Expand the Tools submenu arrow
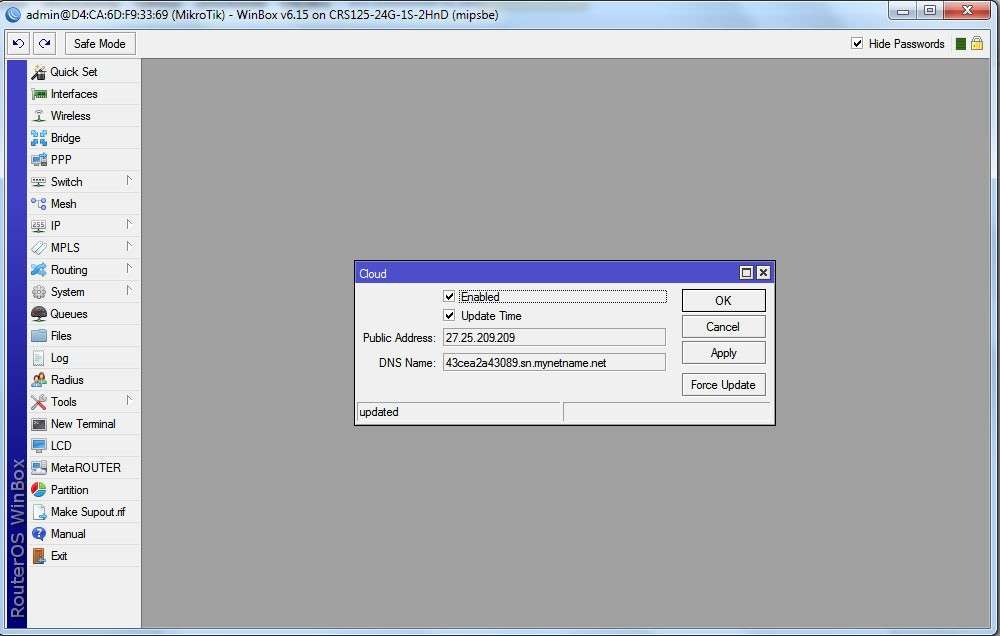 point(129,401)
